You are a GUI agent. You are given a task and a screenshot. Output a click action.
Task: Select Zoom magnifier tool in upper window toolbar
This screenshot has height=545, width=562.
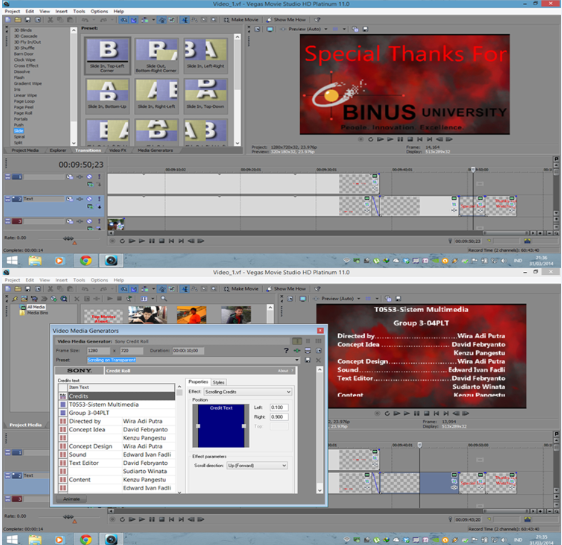coord(214,20)
